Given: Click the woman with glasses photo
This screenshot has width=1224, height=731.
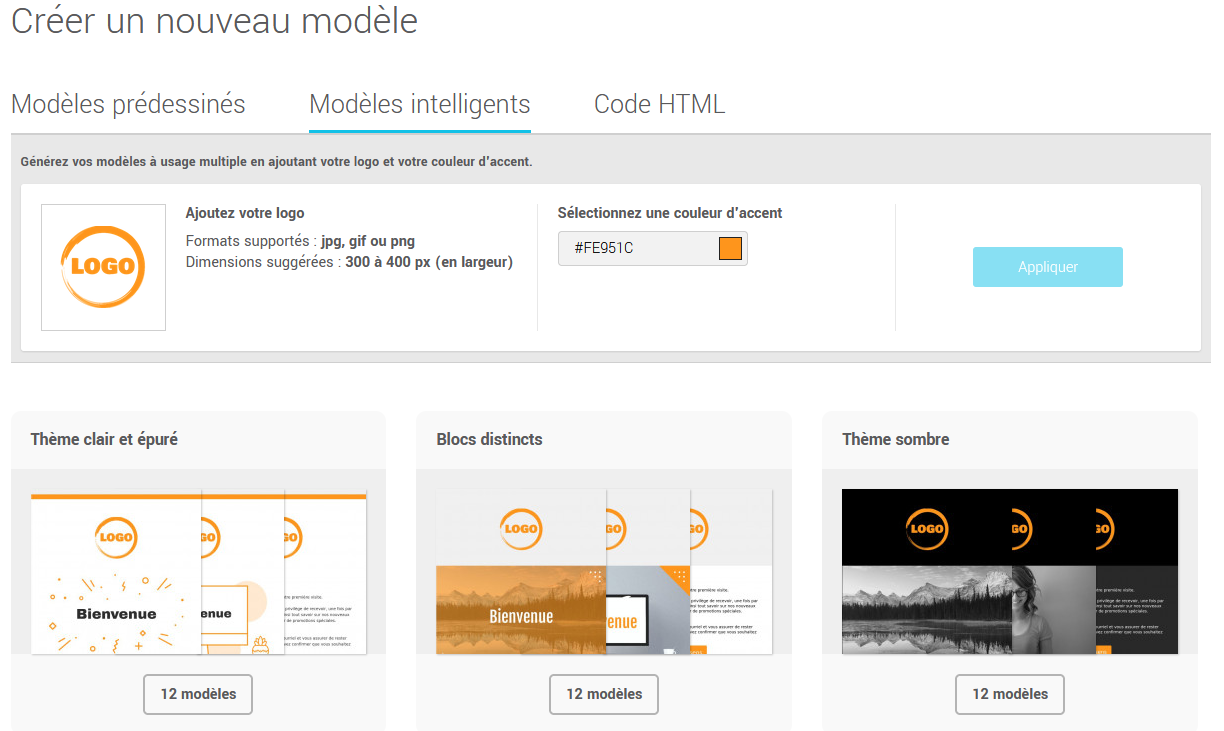Looking at the screenshot, I should pos(1052,608).
